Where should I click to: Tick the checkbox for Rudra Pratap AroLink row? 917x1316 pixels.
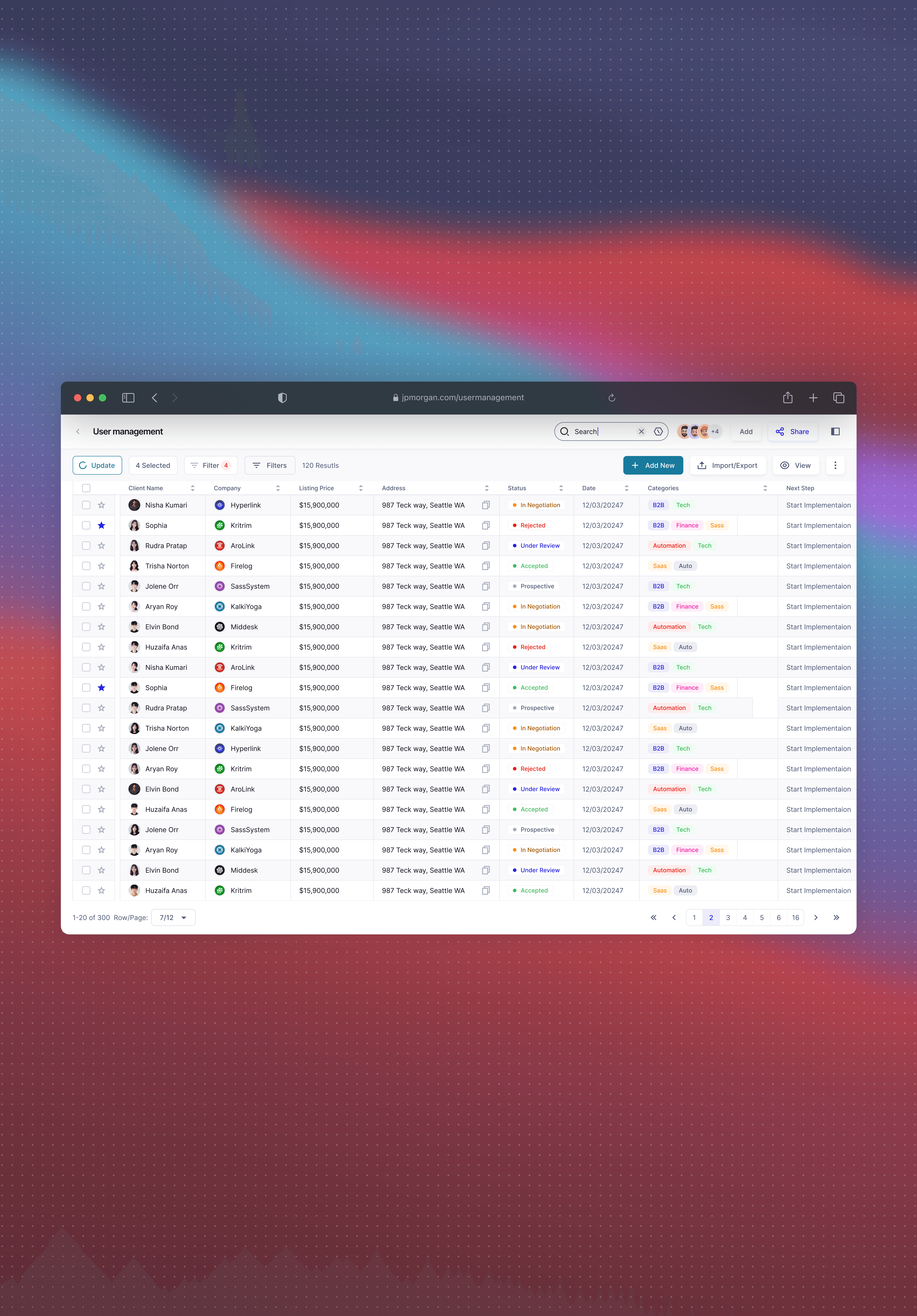point(86,546)
